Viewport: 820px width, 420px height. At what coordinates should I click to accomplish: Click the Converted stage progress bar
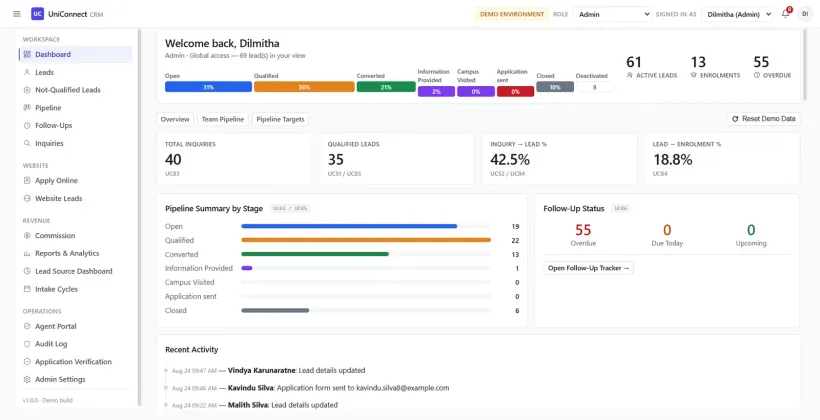(366, 254)
